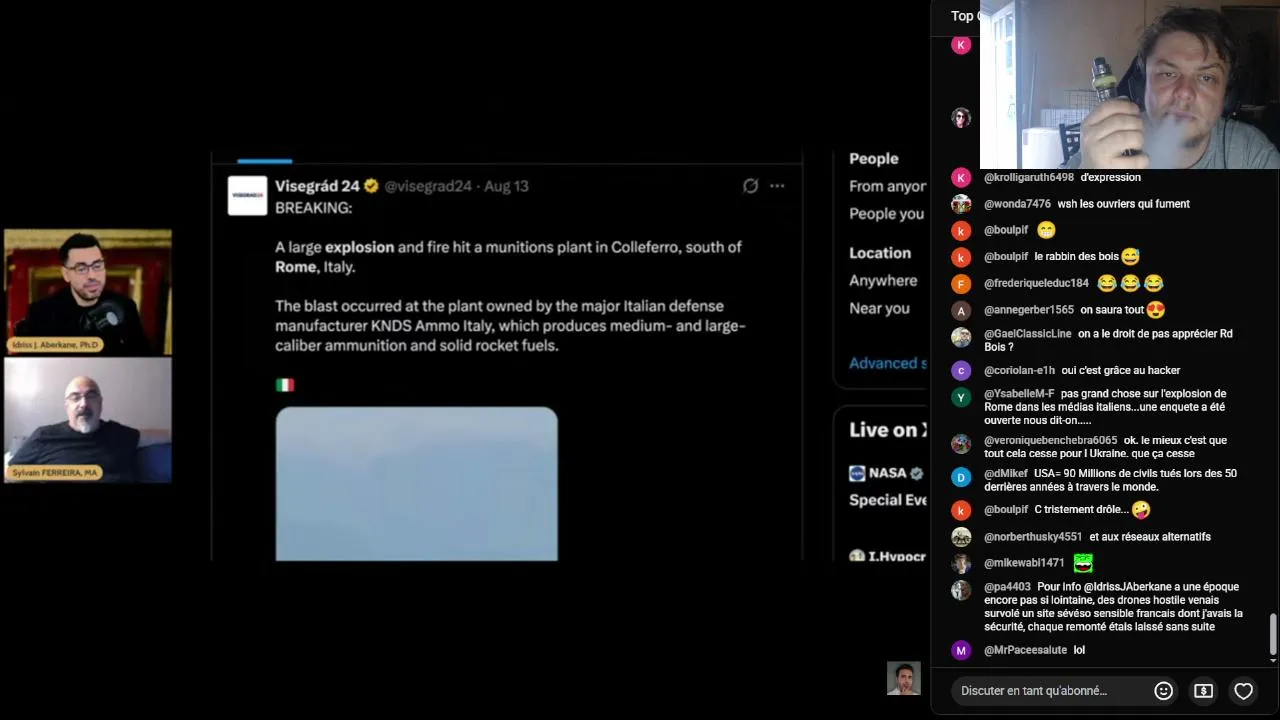1280x720 pixels.
Task: Open the Visegrád 24 profile avatar
Action: 247,196
